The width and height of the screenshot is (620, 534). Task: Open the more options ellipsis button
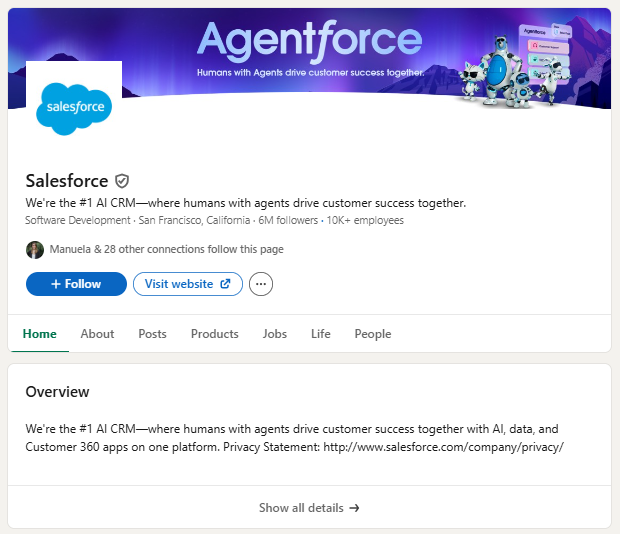[261, 284]
